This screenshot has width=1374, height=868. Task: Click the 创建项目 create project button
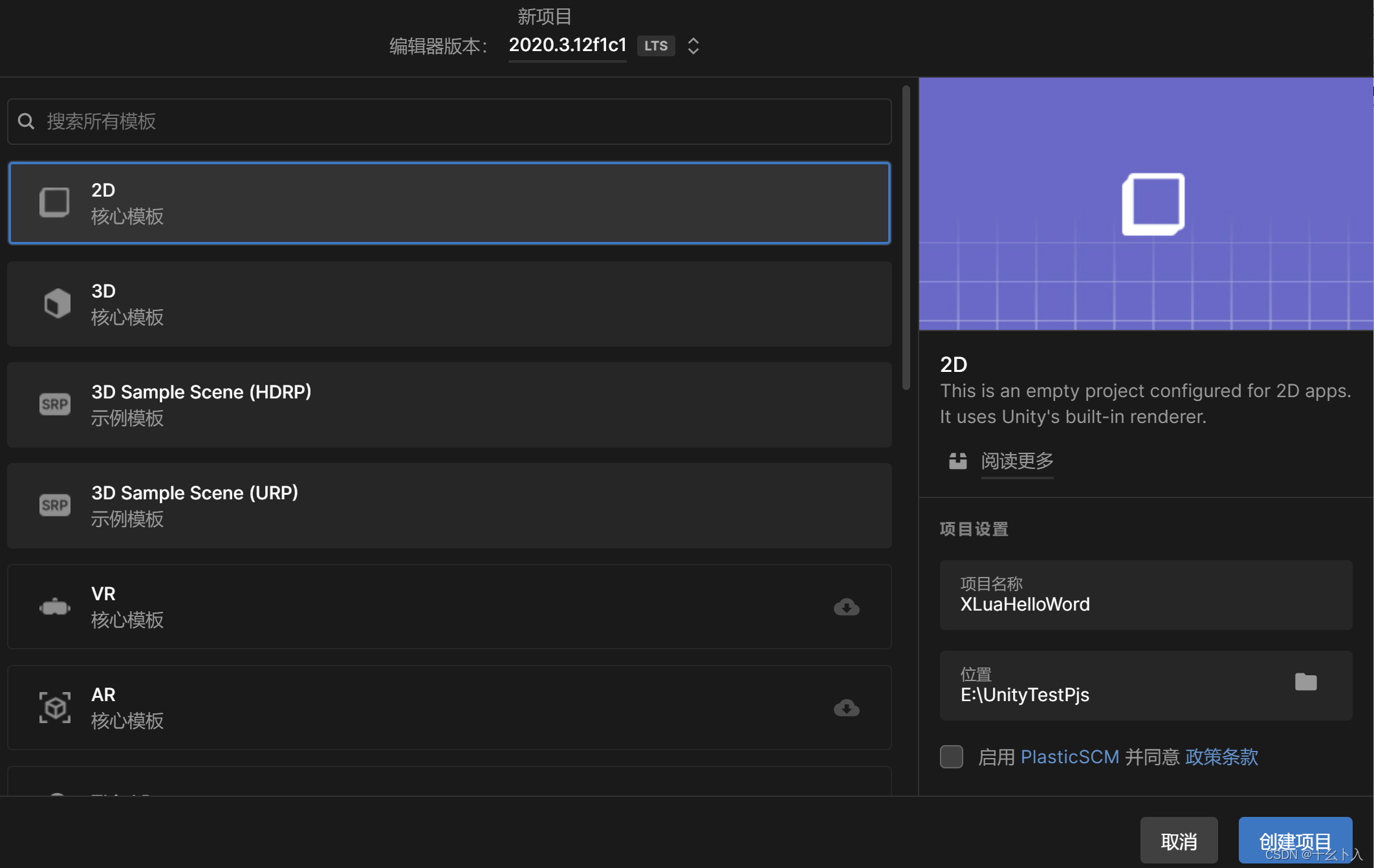pos(1295,841)
